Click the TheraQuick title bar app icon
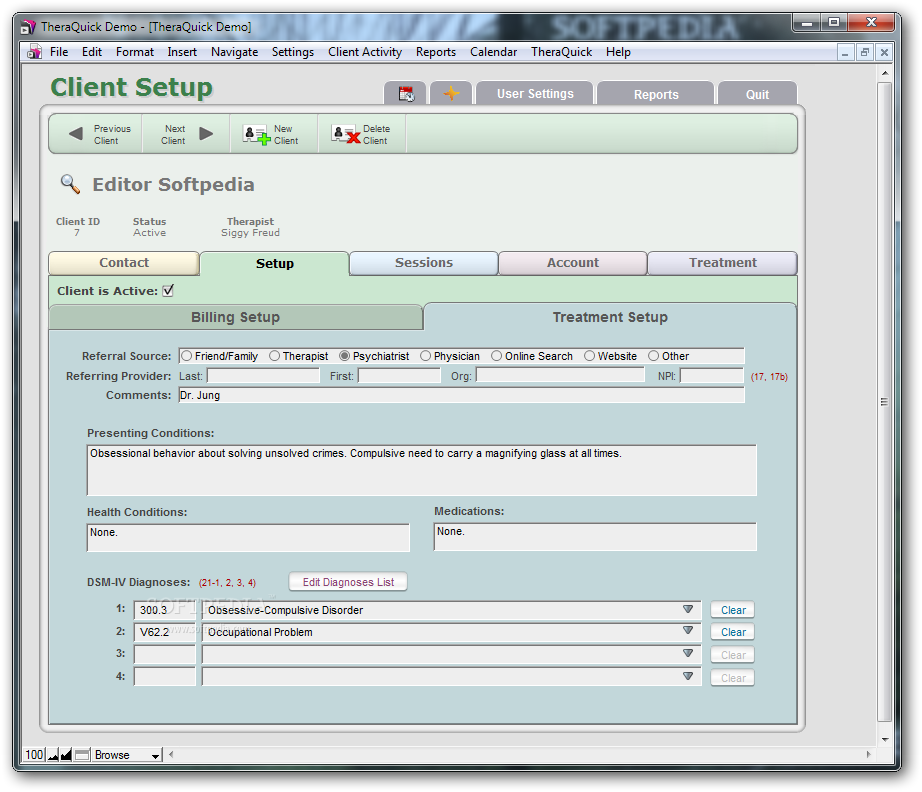The image size is (922, 792). point(28,27)
